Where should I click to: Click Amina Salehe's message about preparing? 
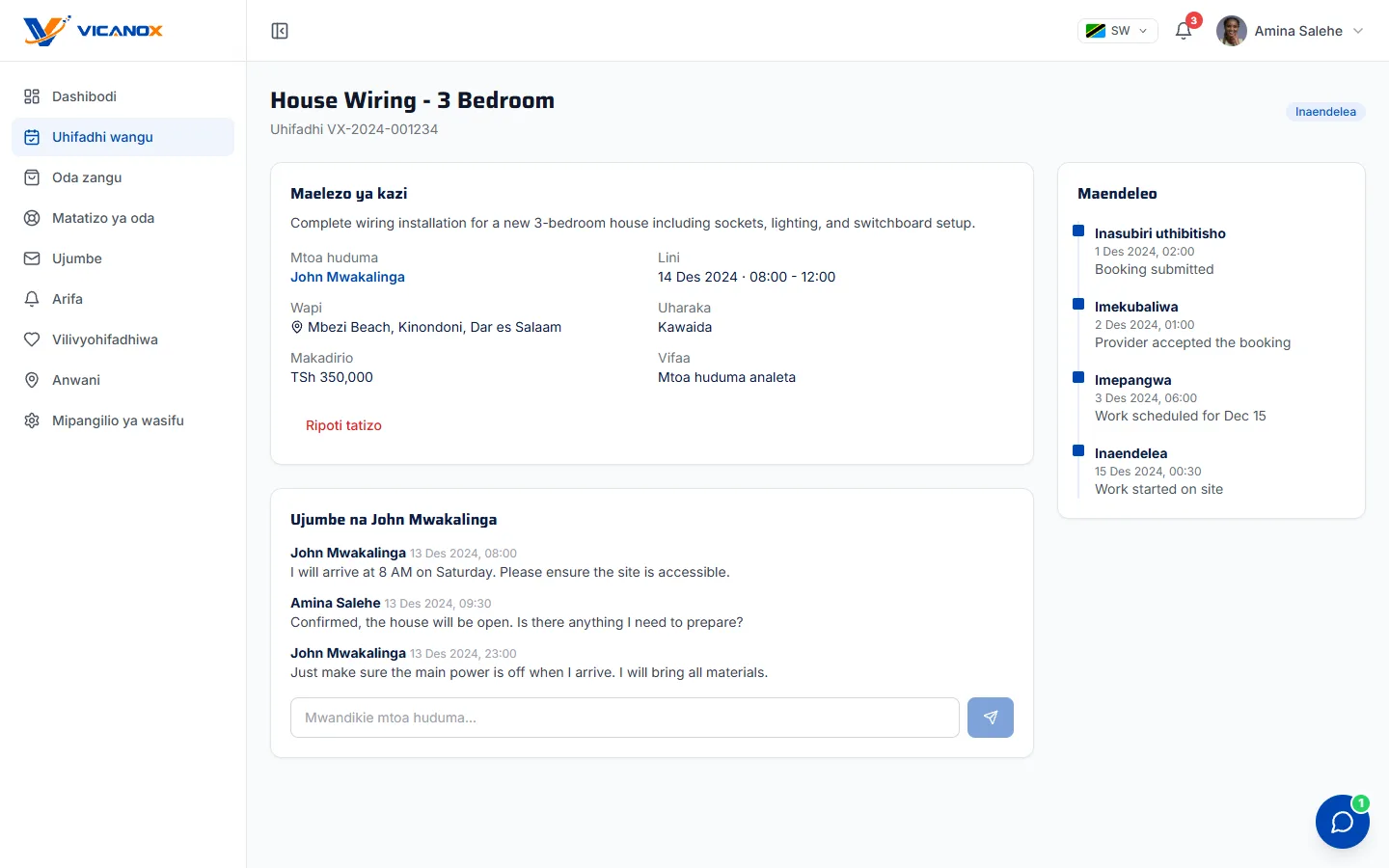click(x=517, y=622)
